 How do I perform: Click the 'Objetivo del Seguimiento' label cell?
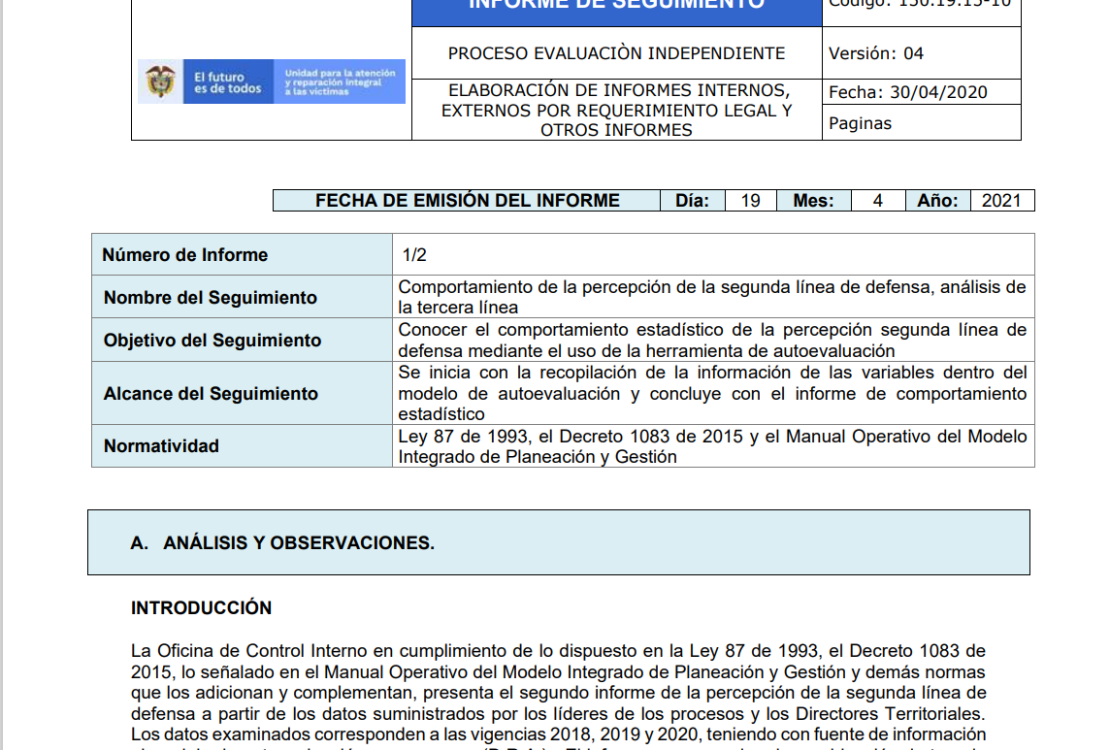[x=242, y=340]
